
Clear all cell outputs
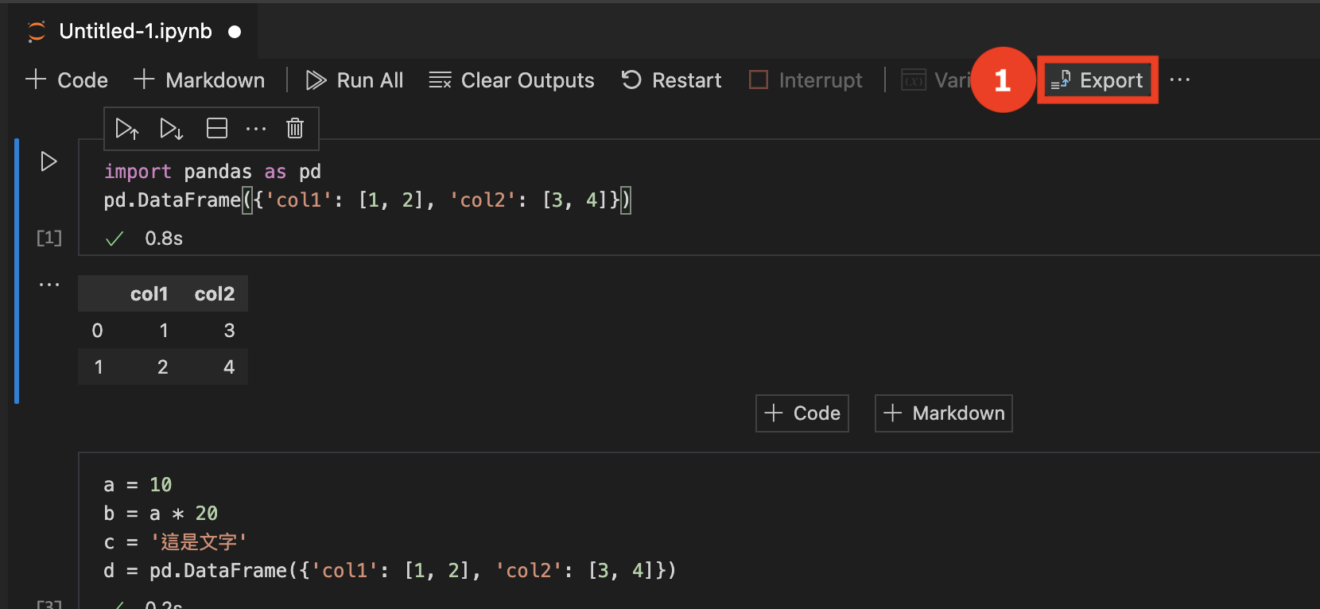coord(511,80)
